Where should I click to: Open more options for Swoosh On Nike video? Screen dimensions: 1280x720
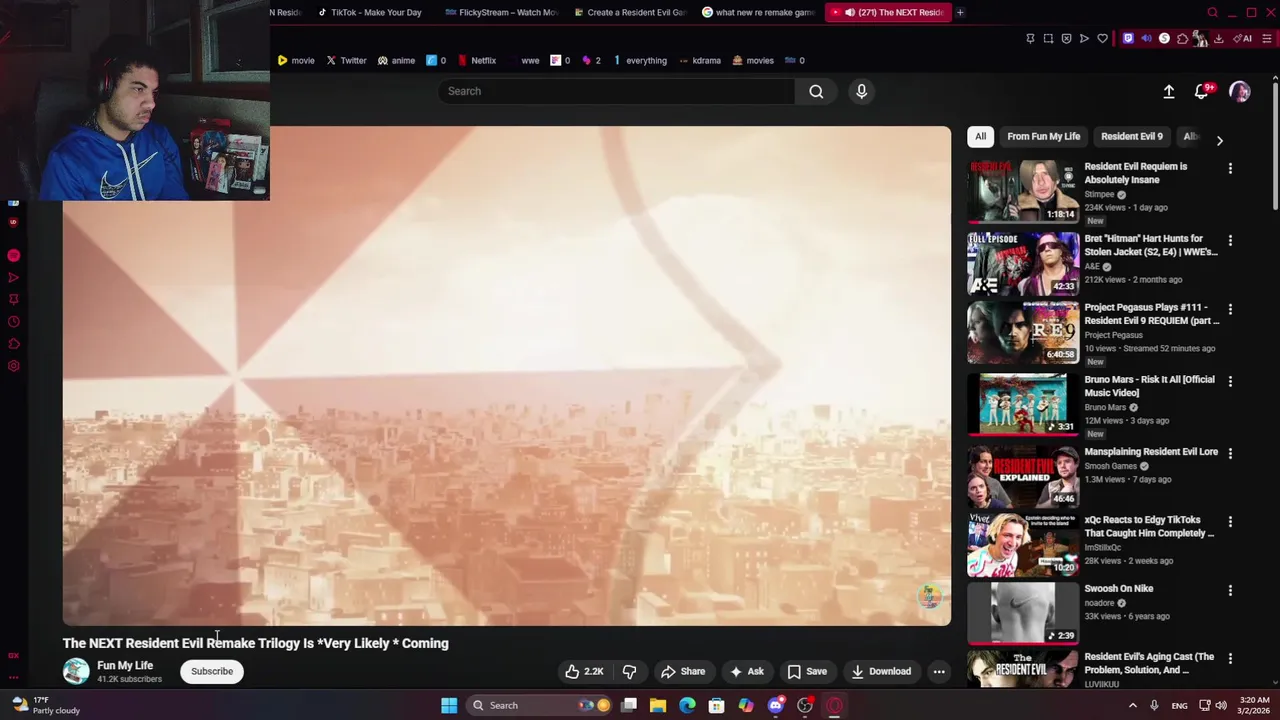click(1230, 591)
